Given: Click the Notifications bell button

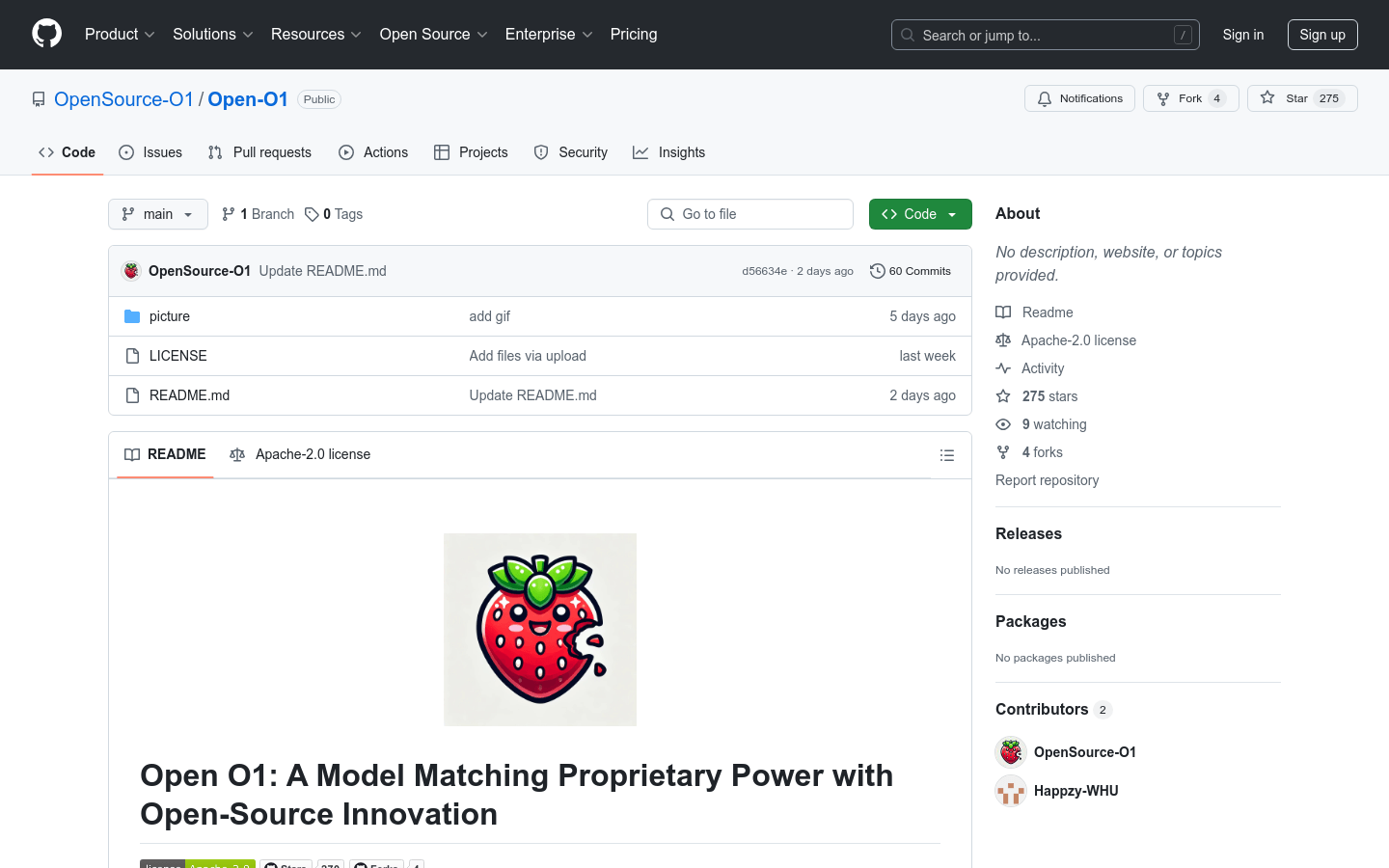Looking at the screenshot, I should click(x=1079, y=98).
